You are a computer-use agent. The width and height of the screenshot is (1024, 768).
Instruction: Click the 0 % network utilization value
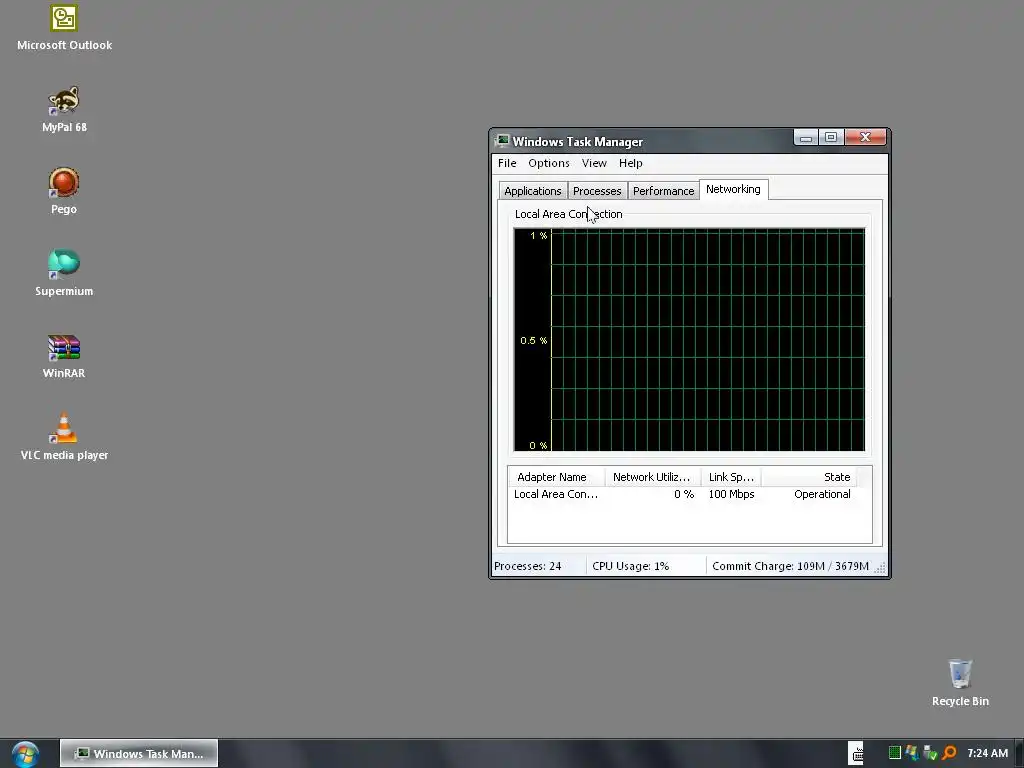pyautogui.click(x=684, y=494)
